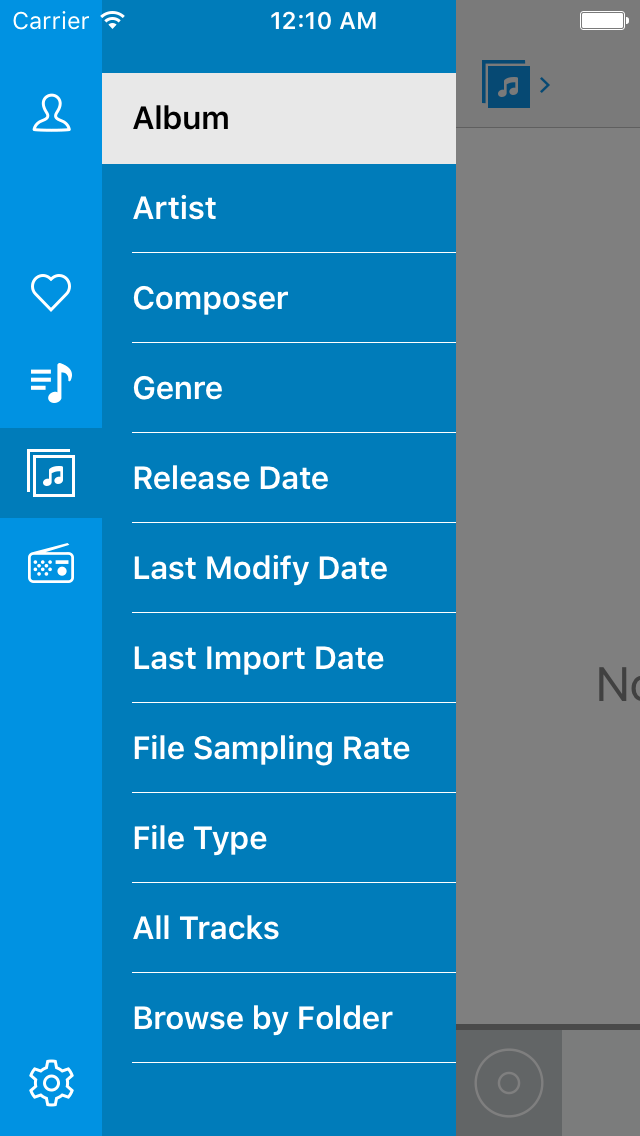640x1136 pixels.
Task: Browse by File Sampling Rate
Action: (x=278, y=748)
